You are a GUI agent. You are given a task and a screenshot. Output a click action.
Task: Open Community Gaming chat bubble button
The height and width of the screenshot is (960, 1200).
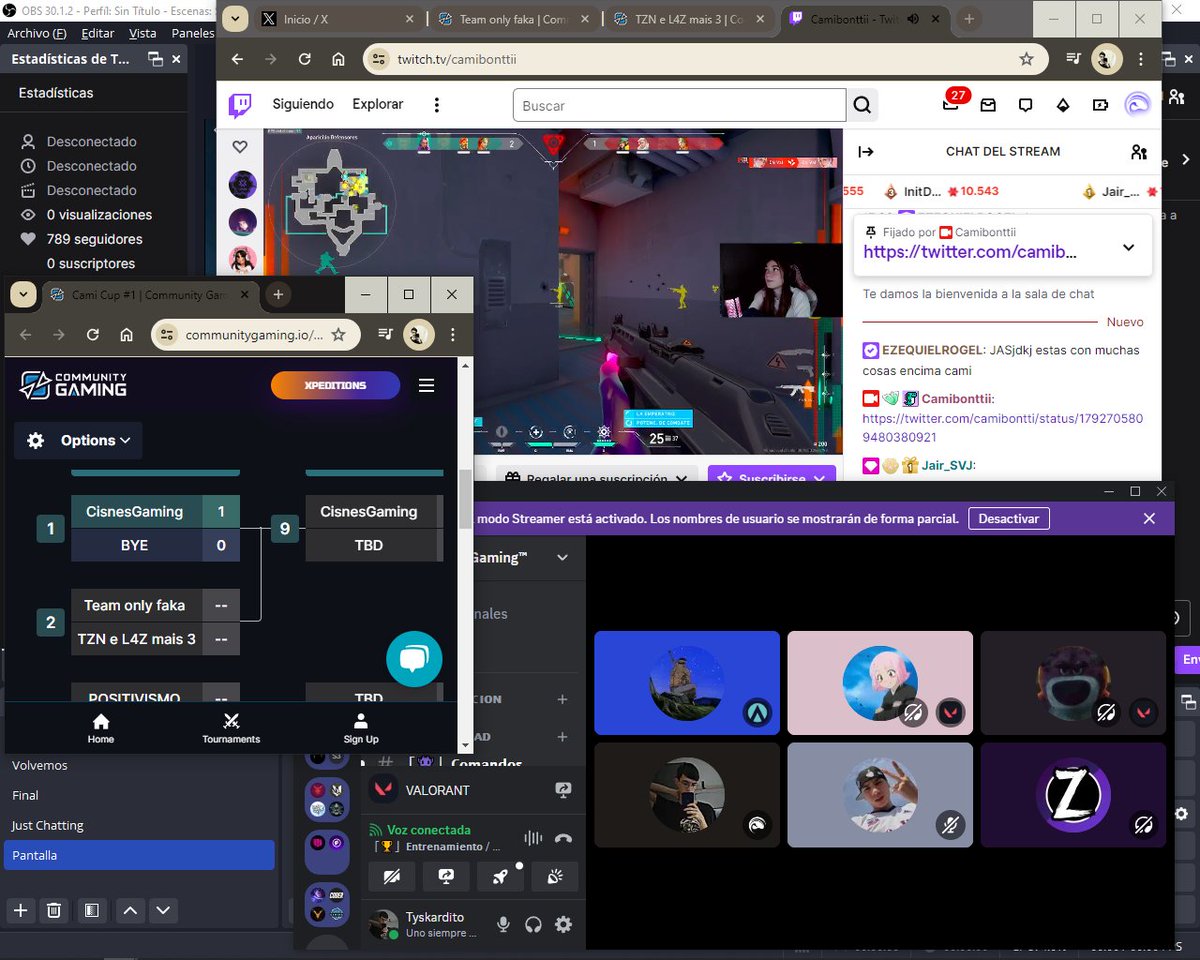(x=414, y=658)
